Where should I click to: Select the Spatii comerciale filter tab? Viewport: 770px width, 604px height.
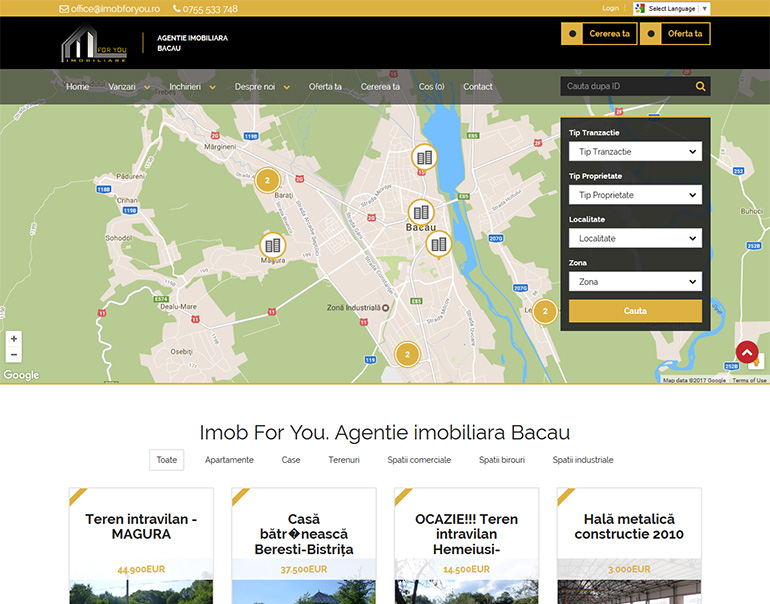pyautogui.click(x=419, y=460)
